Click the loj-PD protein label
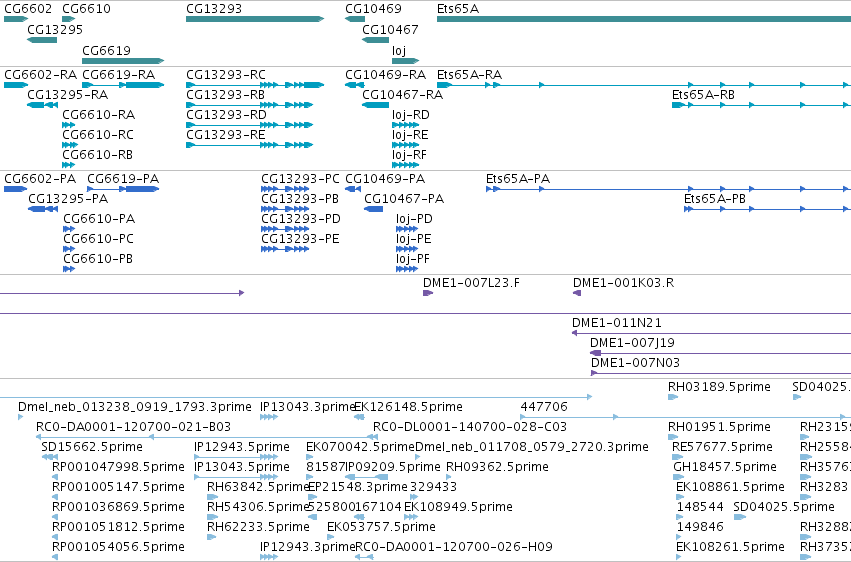The image size is (851, 562). tap(414, 219)
